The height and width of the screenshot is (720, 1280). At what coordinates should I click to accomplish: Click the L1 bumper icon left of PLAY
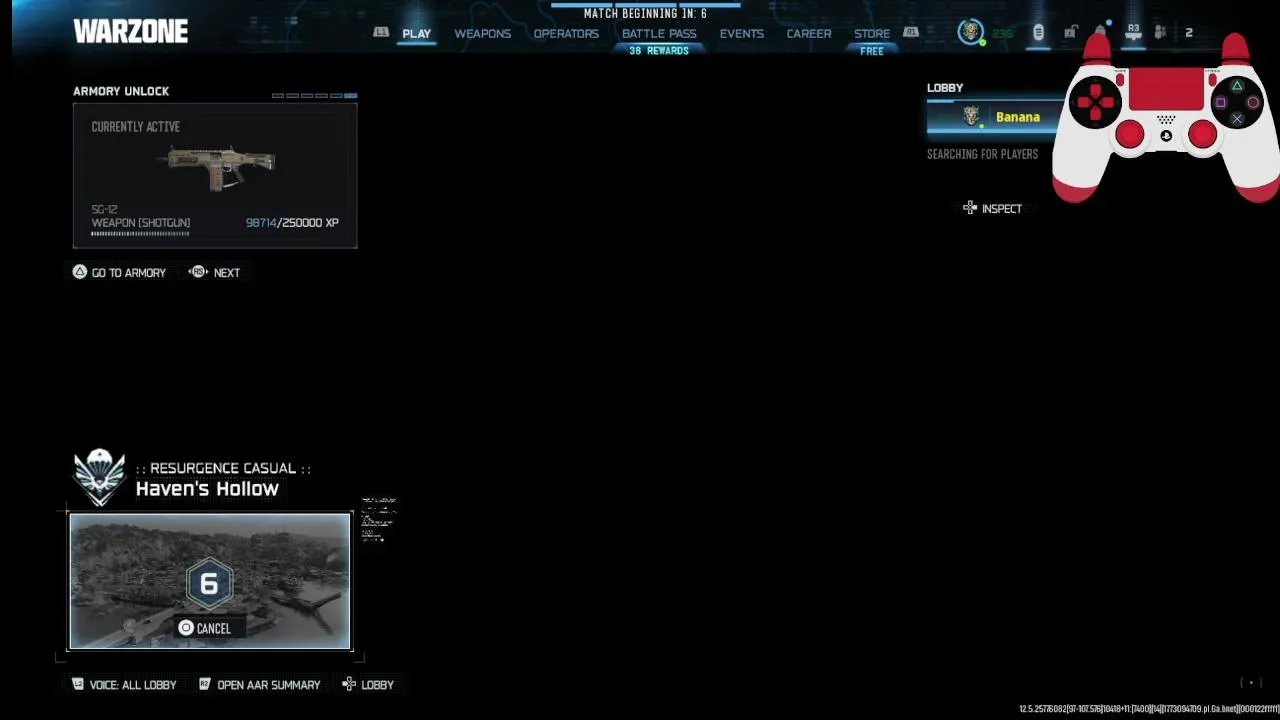click(381, 33)
